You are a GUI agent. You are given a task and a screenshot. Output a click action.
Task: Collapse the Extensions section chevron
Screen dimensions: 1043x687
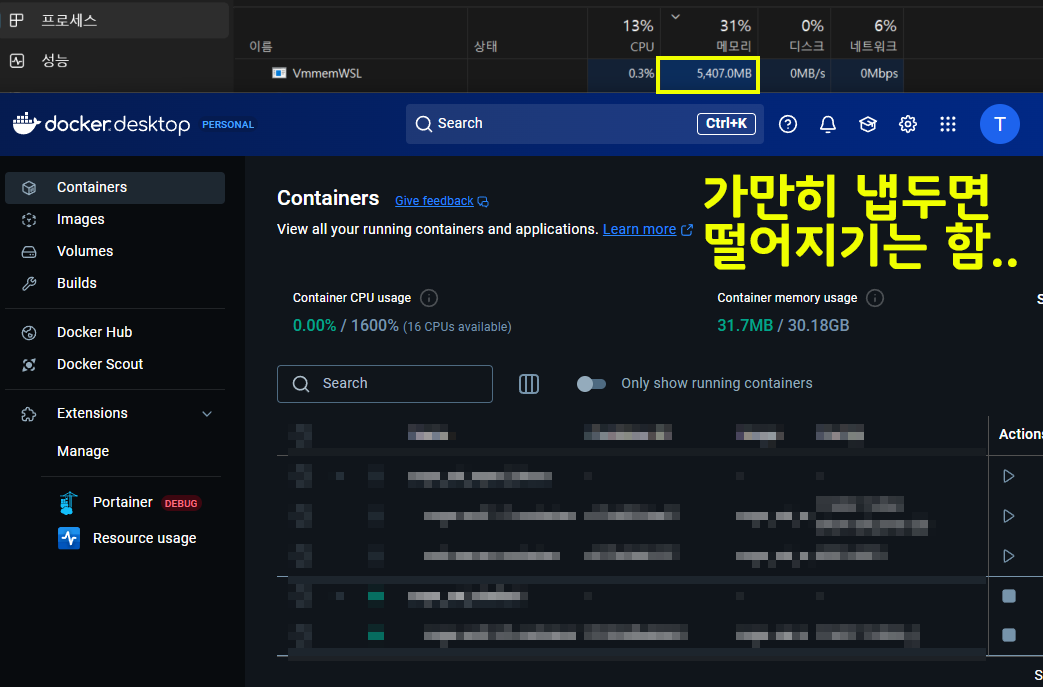point(207,414)
